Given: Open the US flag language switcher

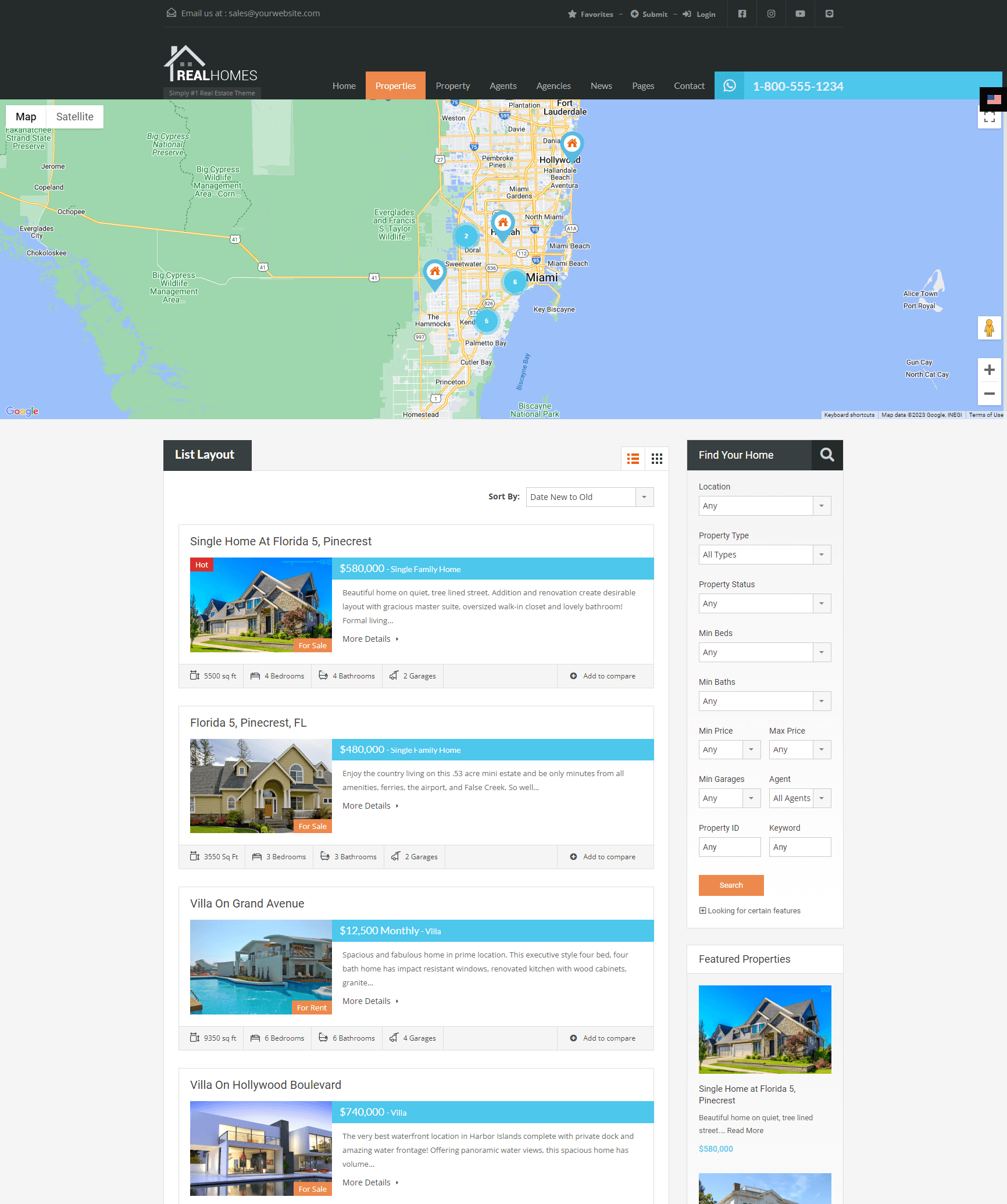Looking at the screenshot, I should coord(994,99).
